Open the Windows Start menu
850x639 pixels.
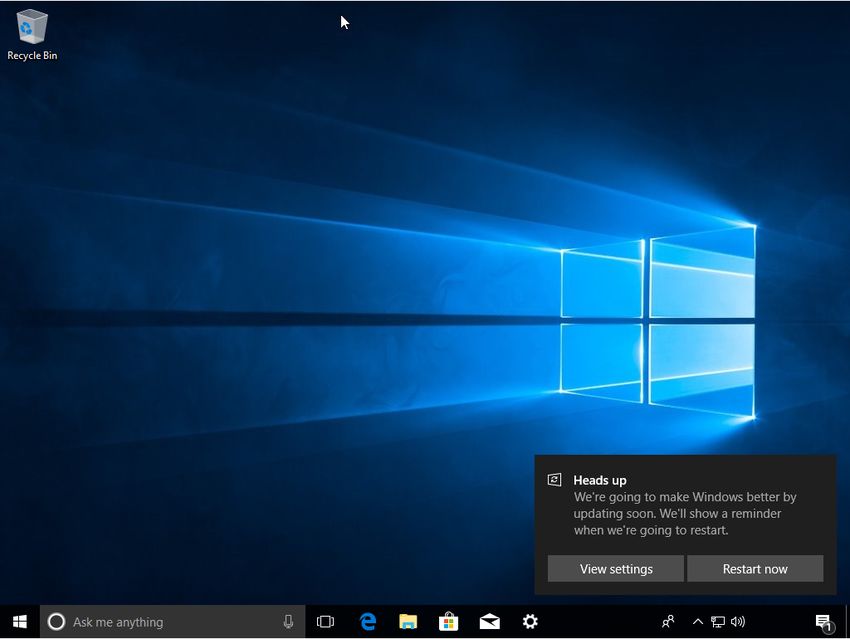[x=20, y=622]
